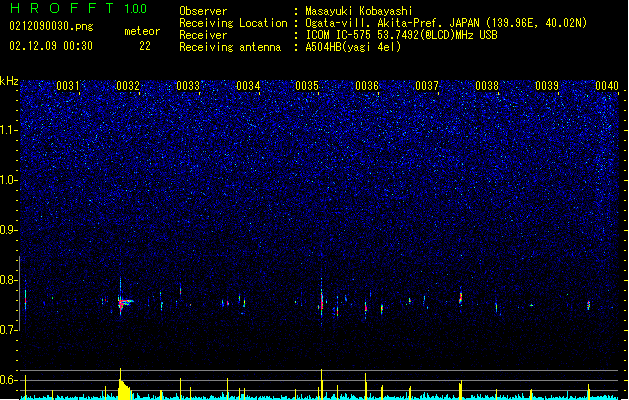
Task: Click the tallest yellow intensity peak at 0032
Action: coord(120,384)
